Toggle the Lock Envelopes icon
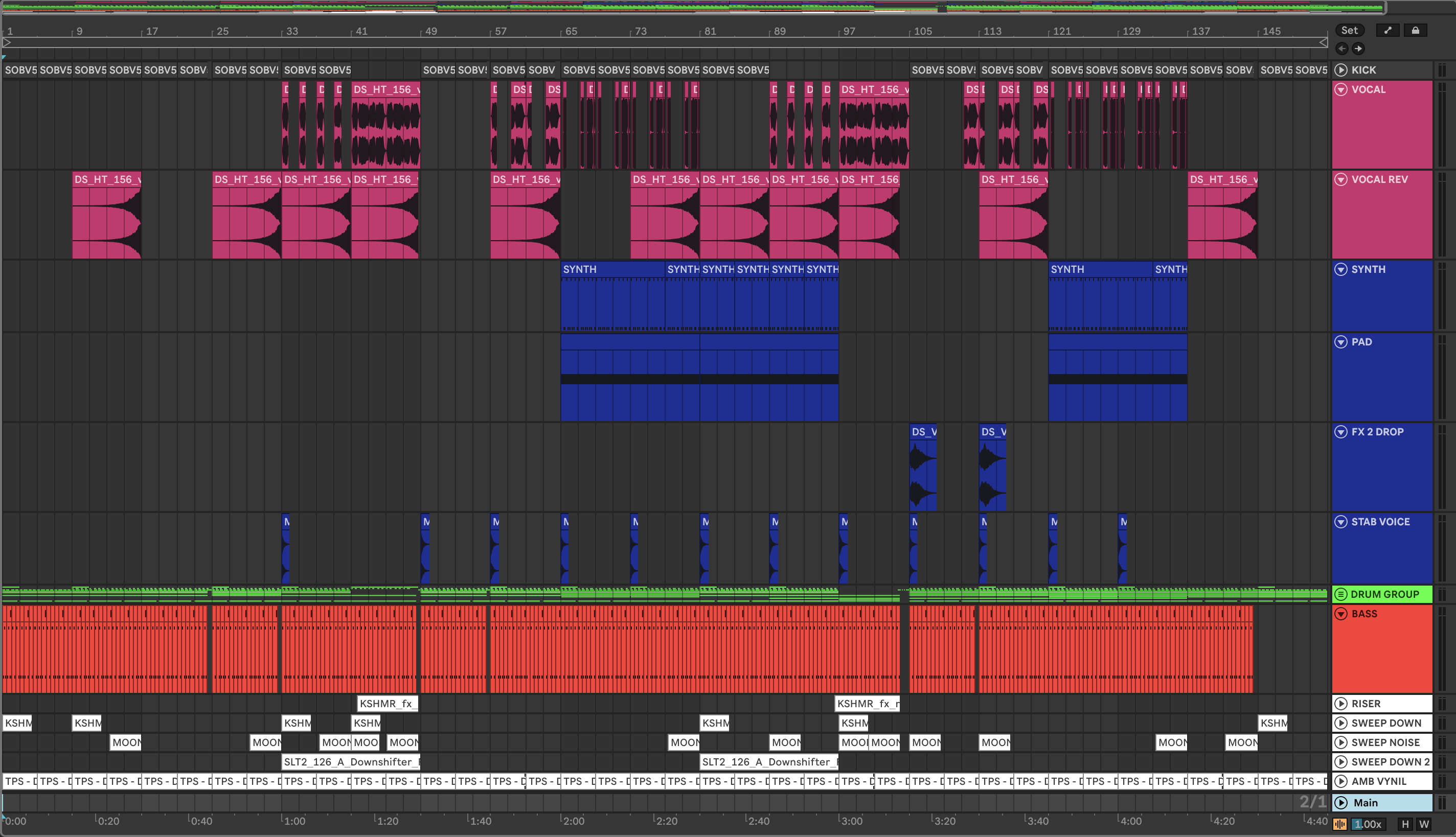The image size is (1456, 837). point(1415,31)
